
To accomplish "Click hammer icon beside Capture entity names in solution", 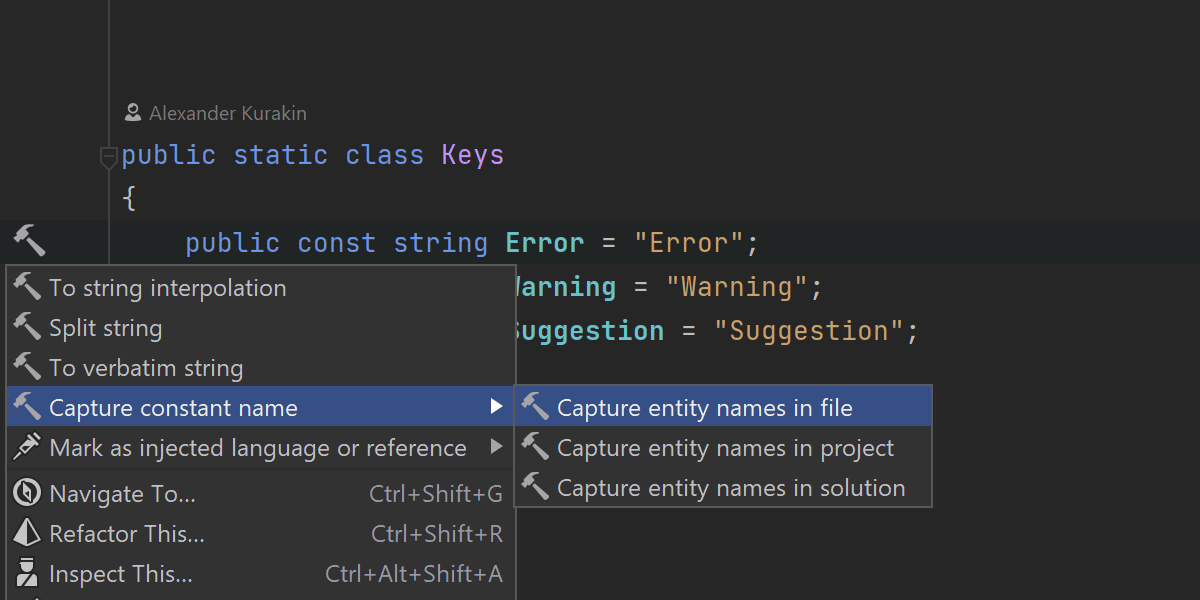I will pyautogui.click(x=536, y=488).
